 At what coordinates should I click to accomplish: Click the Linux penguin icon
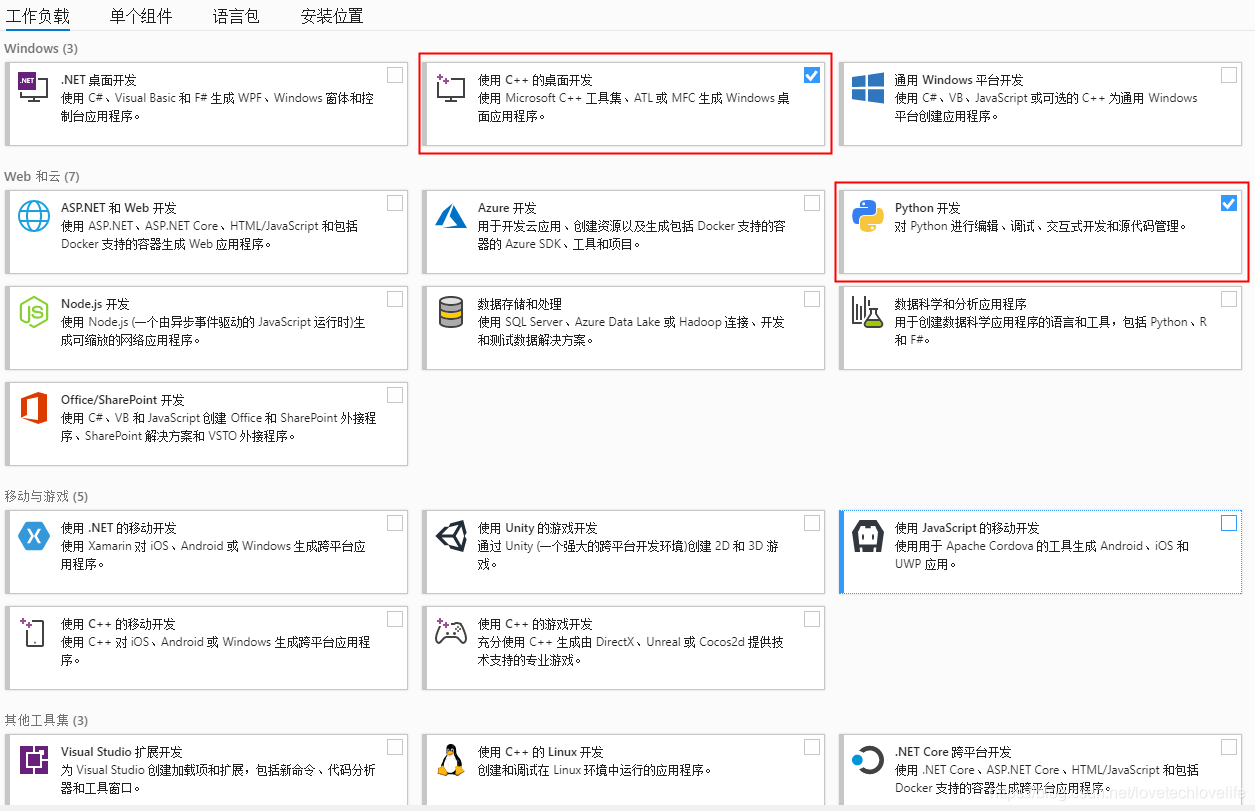pyautogui.click(x=451, y=760)
